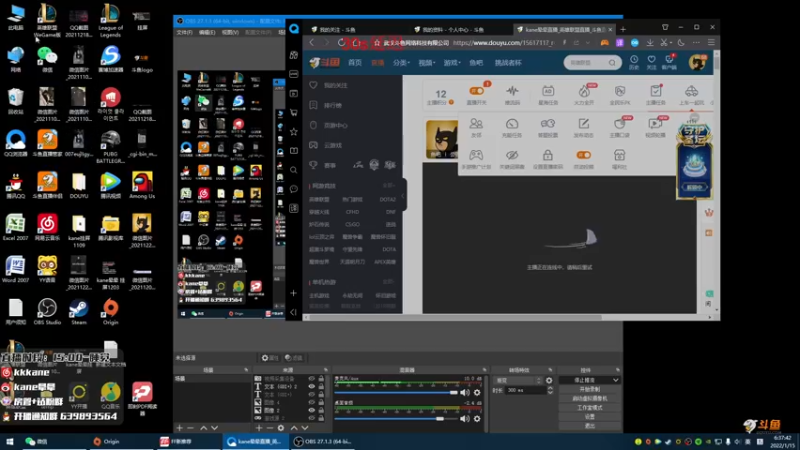Collapse the Douyu left sidebar arrow handle
Viewport: 800px width, 450px height.
coord(403,195)
